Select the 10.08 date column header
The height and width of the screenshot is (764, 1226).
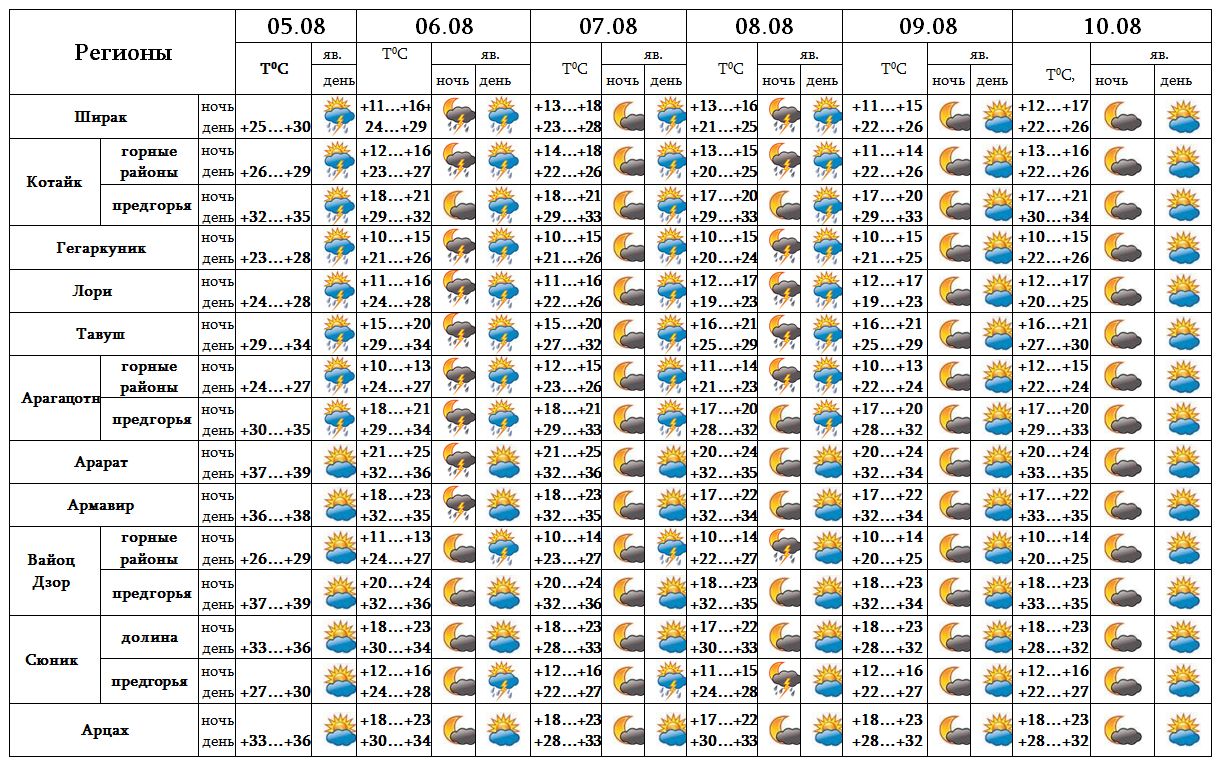point(1112,26)
